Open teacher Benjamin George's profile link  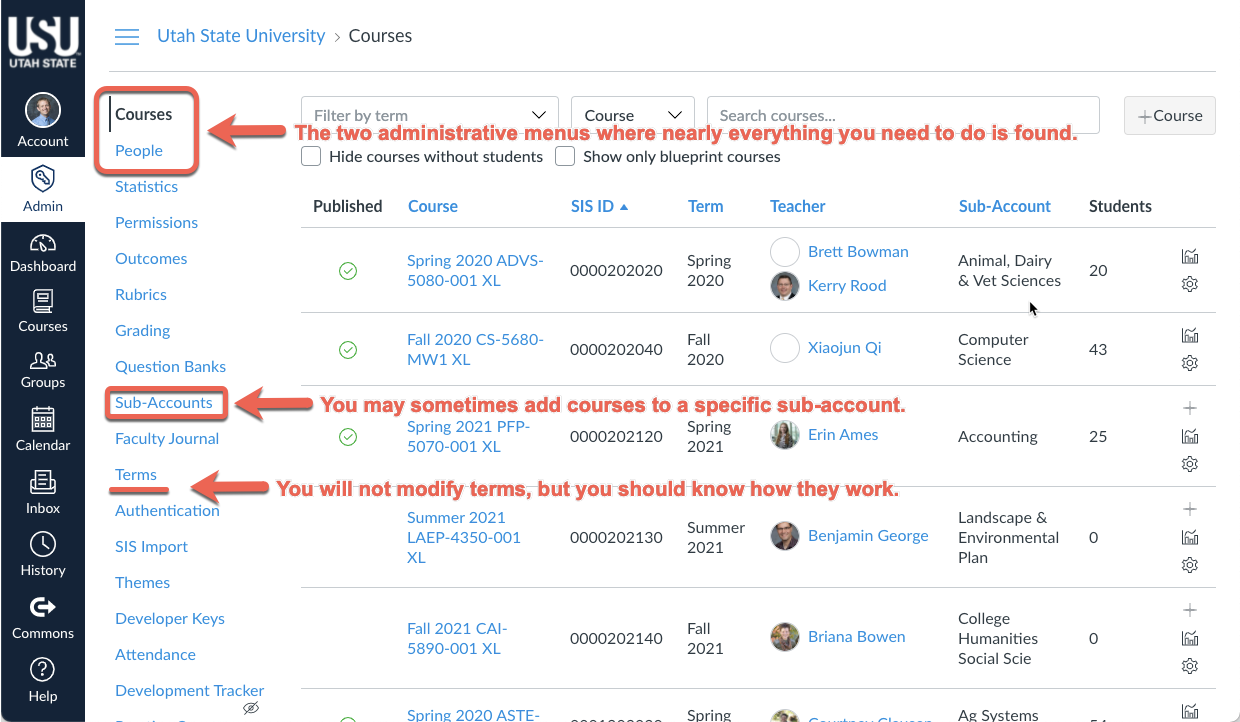tap(868, 535)
